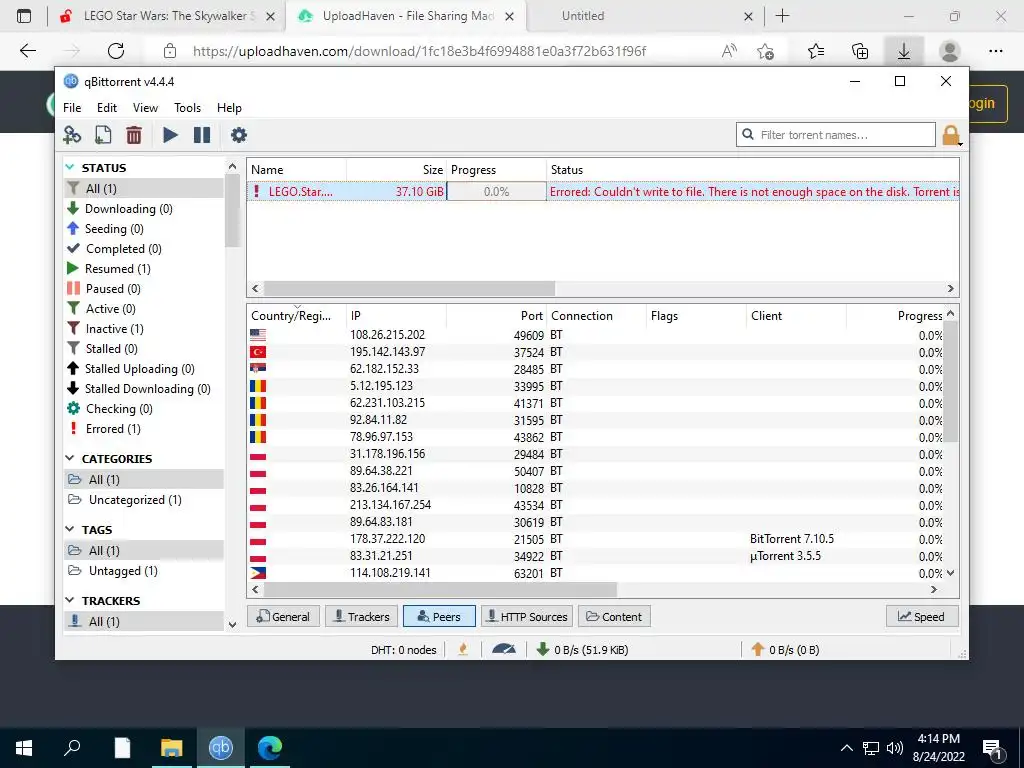Select Downloading (0) filter
The width and height of the screenshot is (1024, 768).
(x=144, y=209)
